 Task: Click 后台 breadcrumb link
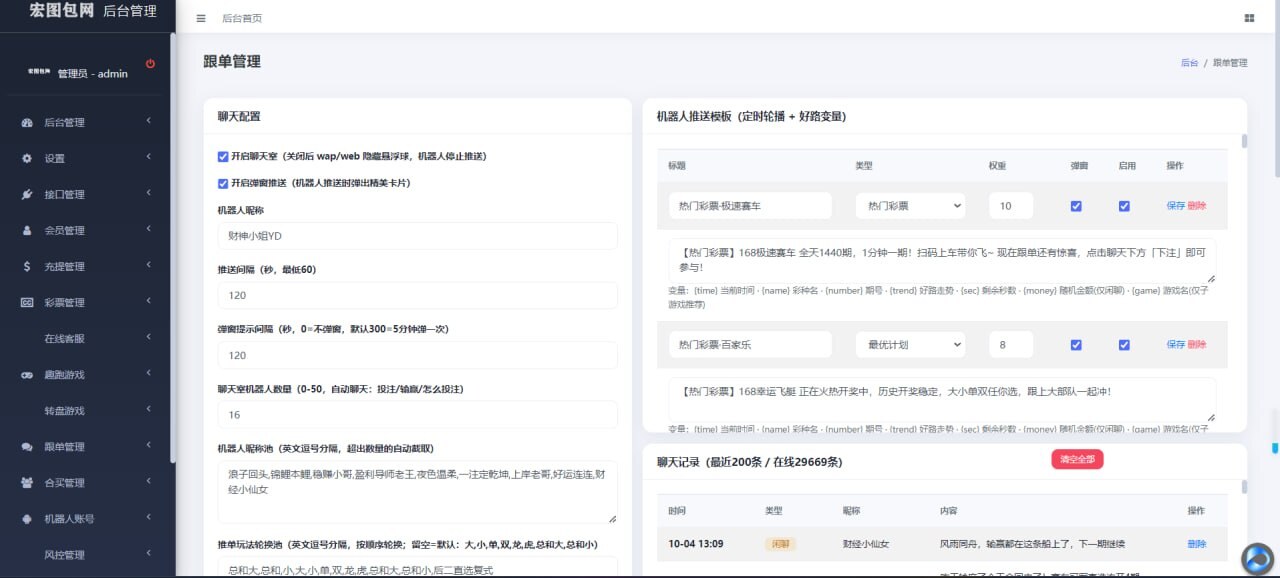[1189, 62]
